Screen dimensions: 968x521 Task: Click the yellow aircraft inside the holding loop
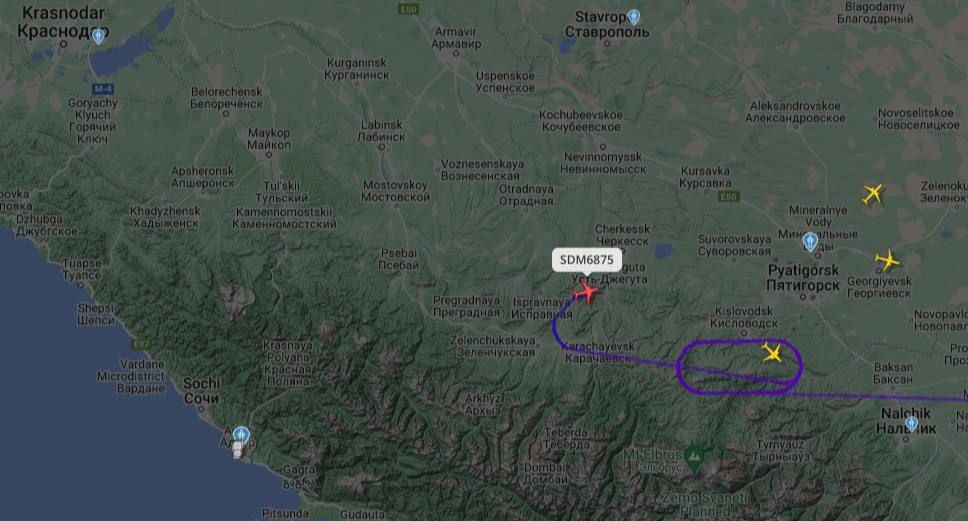(772, 352)
